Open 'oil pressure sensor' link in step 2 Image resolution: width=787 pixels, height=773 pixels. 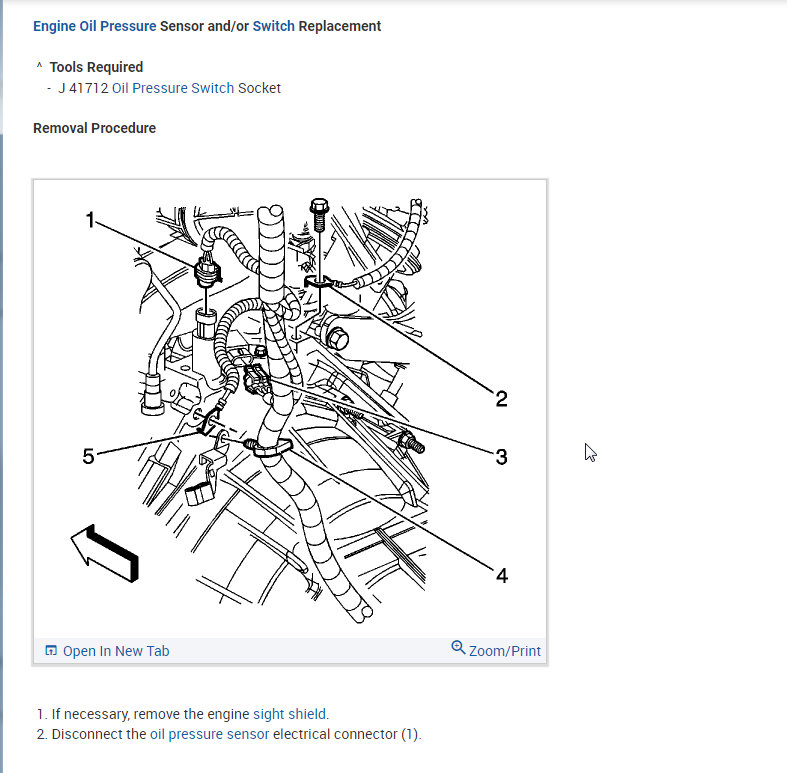[x=209, y=734]
